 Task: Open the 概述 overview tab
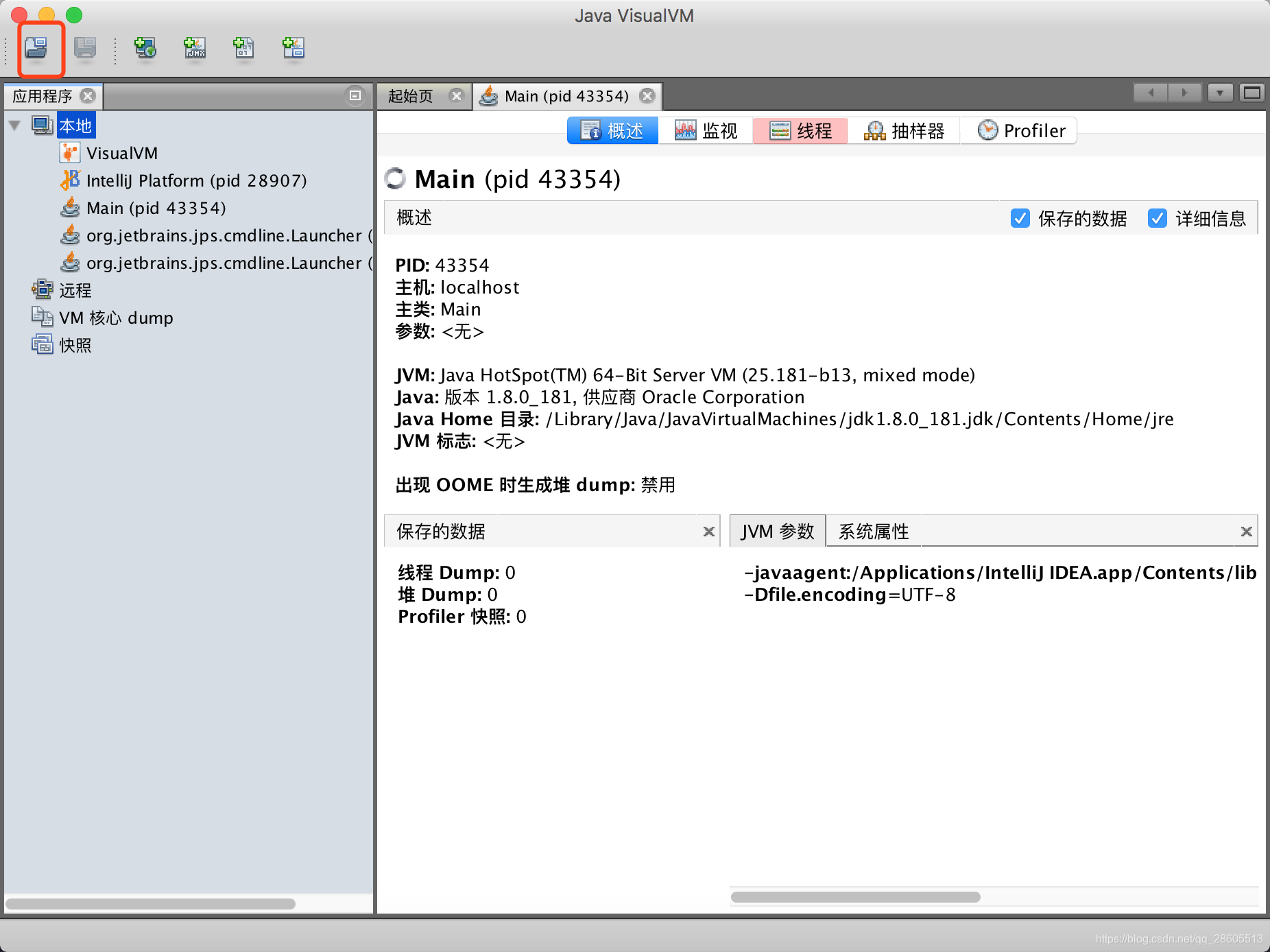[613, 130]
